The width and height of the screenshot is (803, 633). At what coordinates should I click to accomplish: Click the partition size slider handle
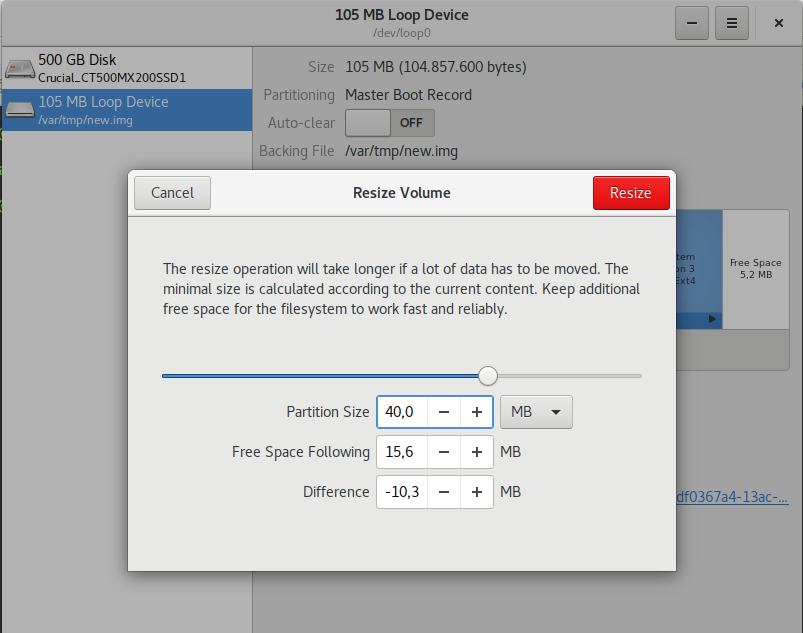(x=488, y=376)
